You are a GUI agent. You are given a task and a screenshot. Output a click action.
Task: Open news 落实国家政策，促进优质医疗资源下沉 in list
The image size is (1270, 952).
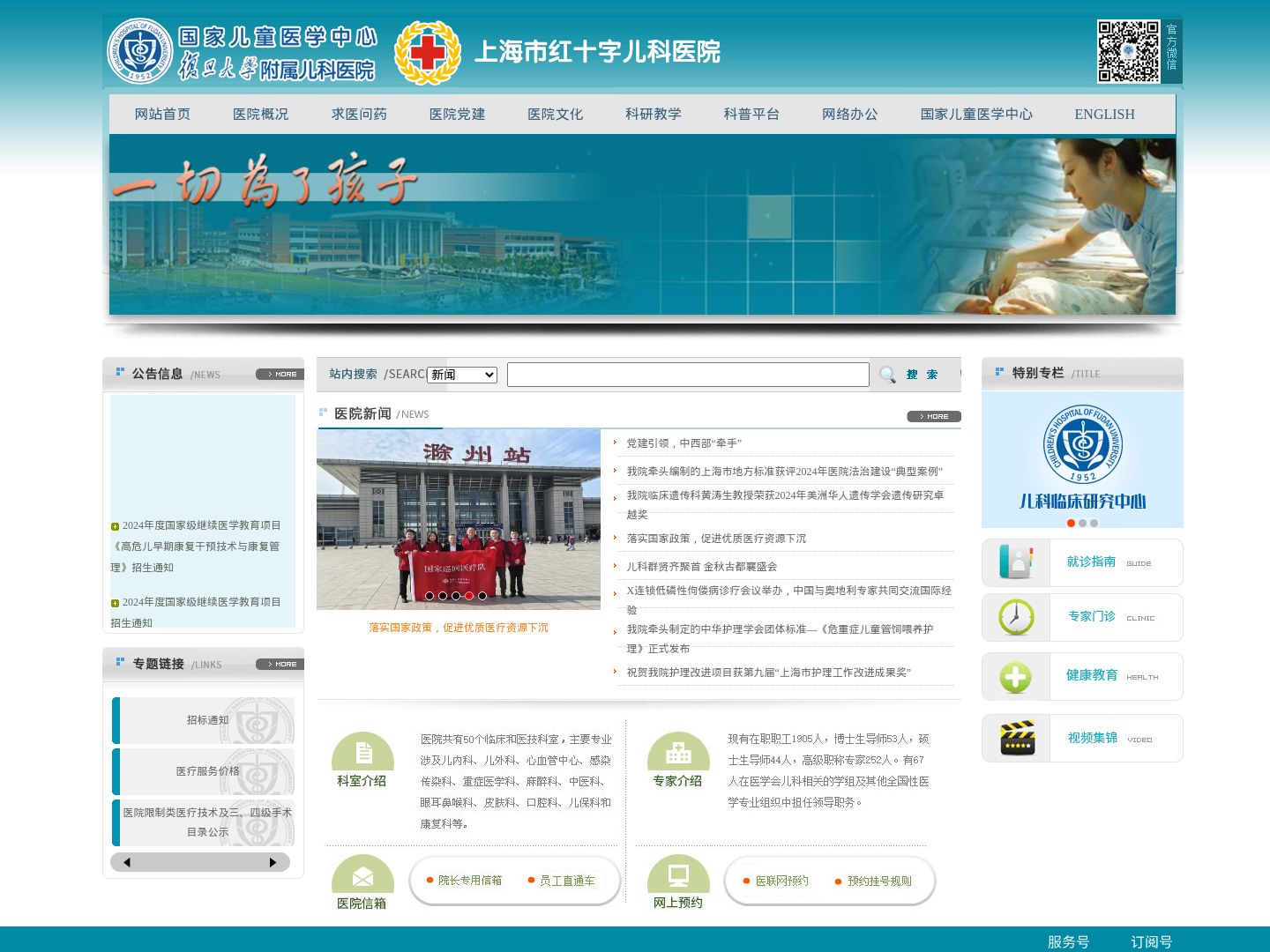pyautogui.click(x=716, y=539)
